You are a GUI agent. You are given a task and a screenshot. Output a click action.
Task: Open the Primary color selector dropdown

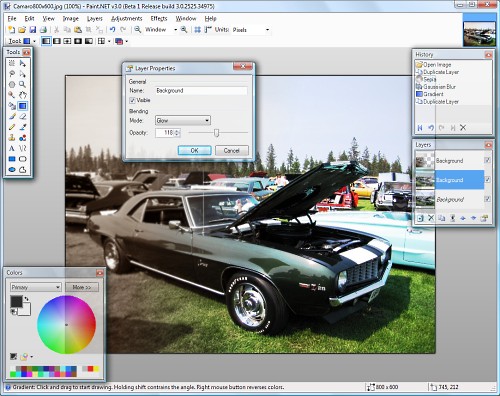(x=36, y=287)
